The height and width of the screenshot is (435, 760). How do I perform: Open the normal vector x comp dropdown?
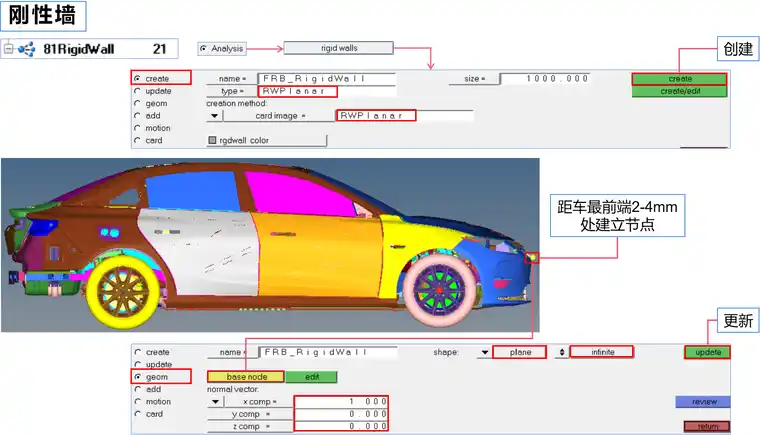(x=214, y=402)
